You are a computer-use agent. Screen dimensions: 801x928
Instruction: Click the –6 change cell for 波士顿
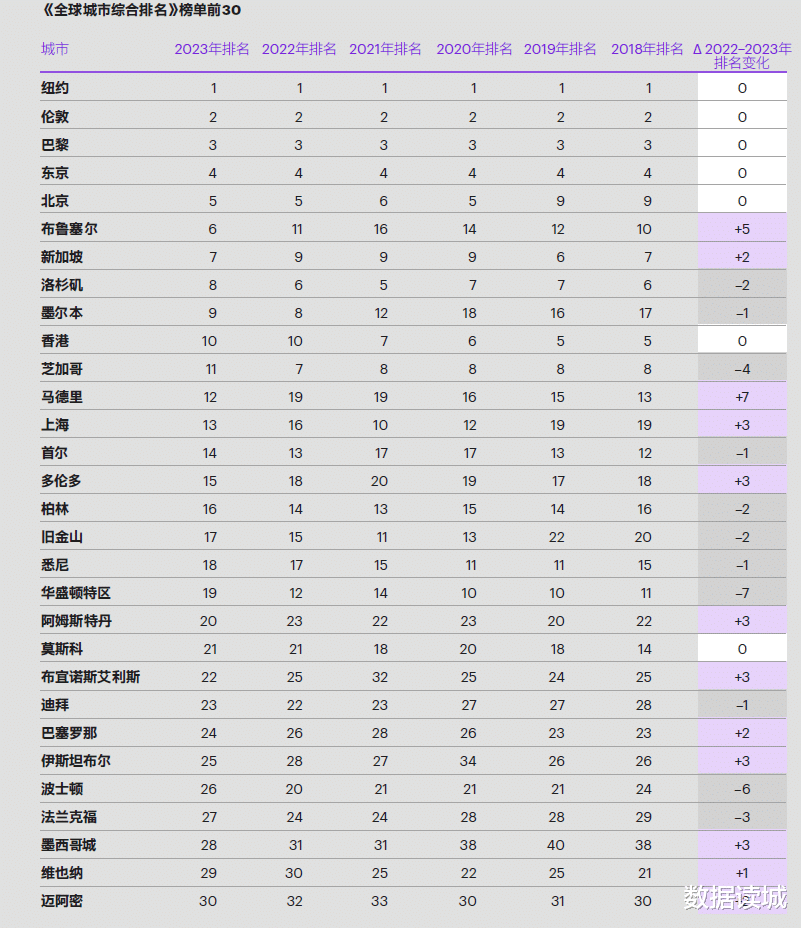pos(742,790)
